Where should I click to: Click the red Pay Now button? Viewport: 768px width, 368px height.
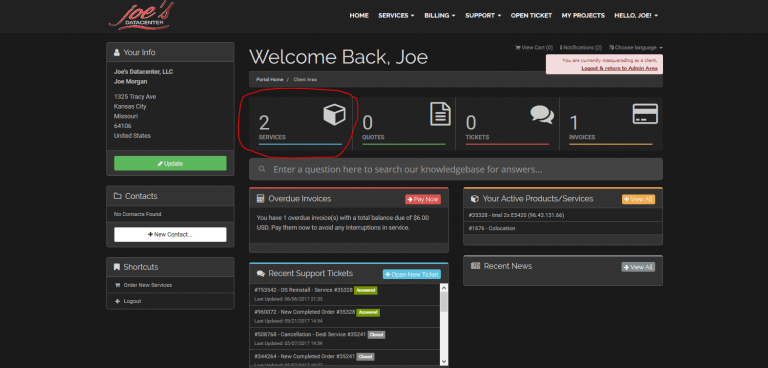point(423,199)
